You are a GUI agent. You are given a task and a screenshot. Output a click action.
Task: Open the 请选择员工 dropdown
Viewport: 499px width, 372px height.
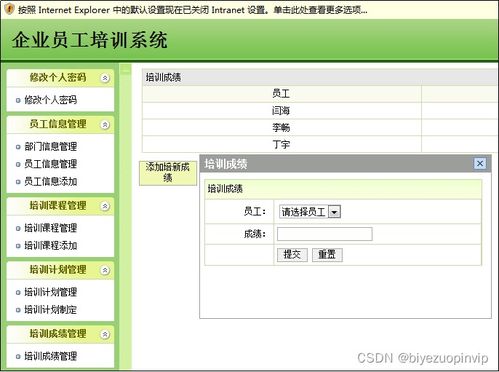(310, 212)
